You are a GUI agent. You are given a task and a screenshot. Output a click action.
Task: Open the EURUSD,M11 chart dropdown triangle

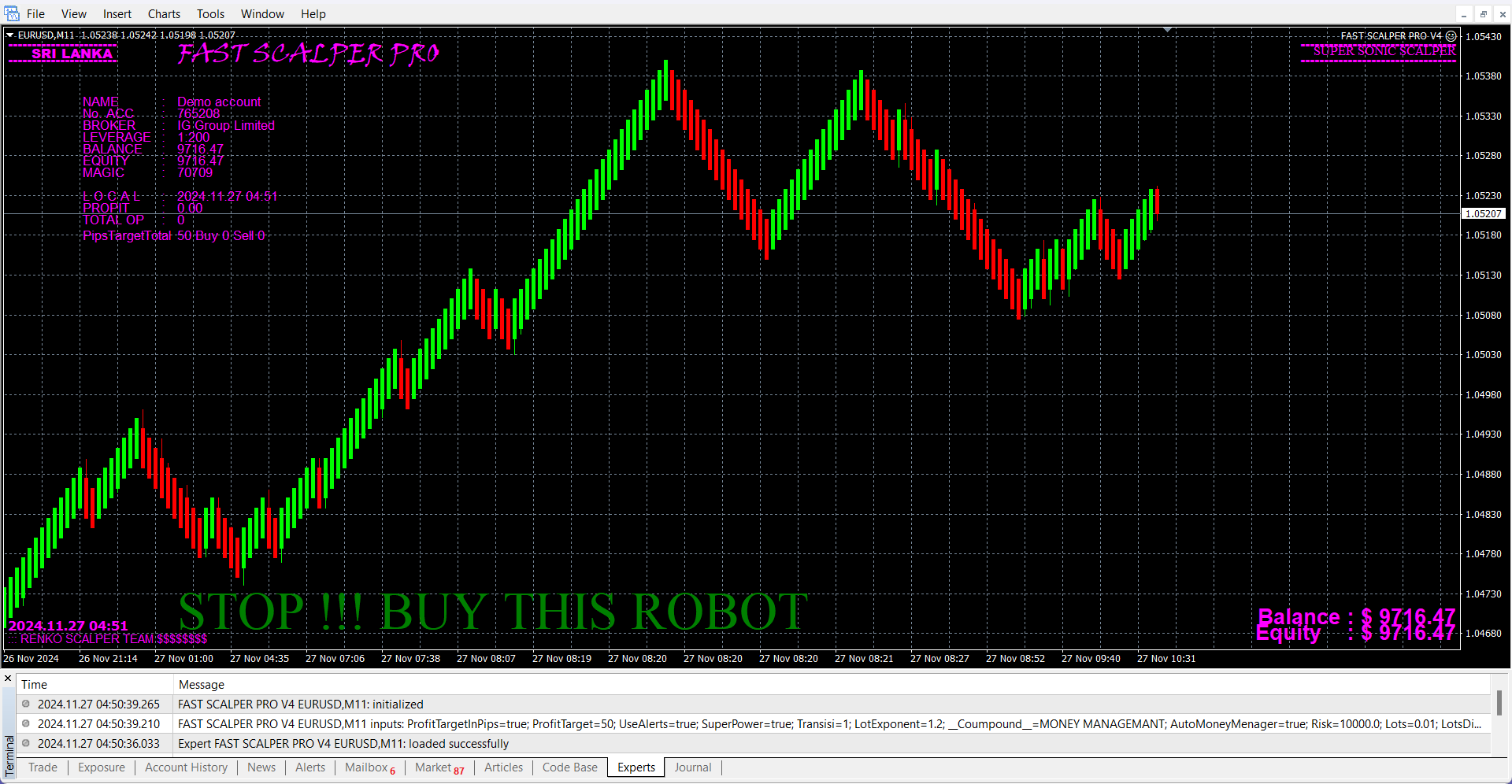click(x=9, y=35)
